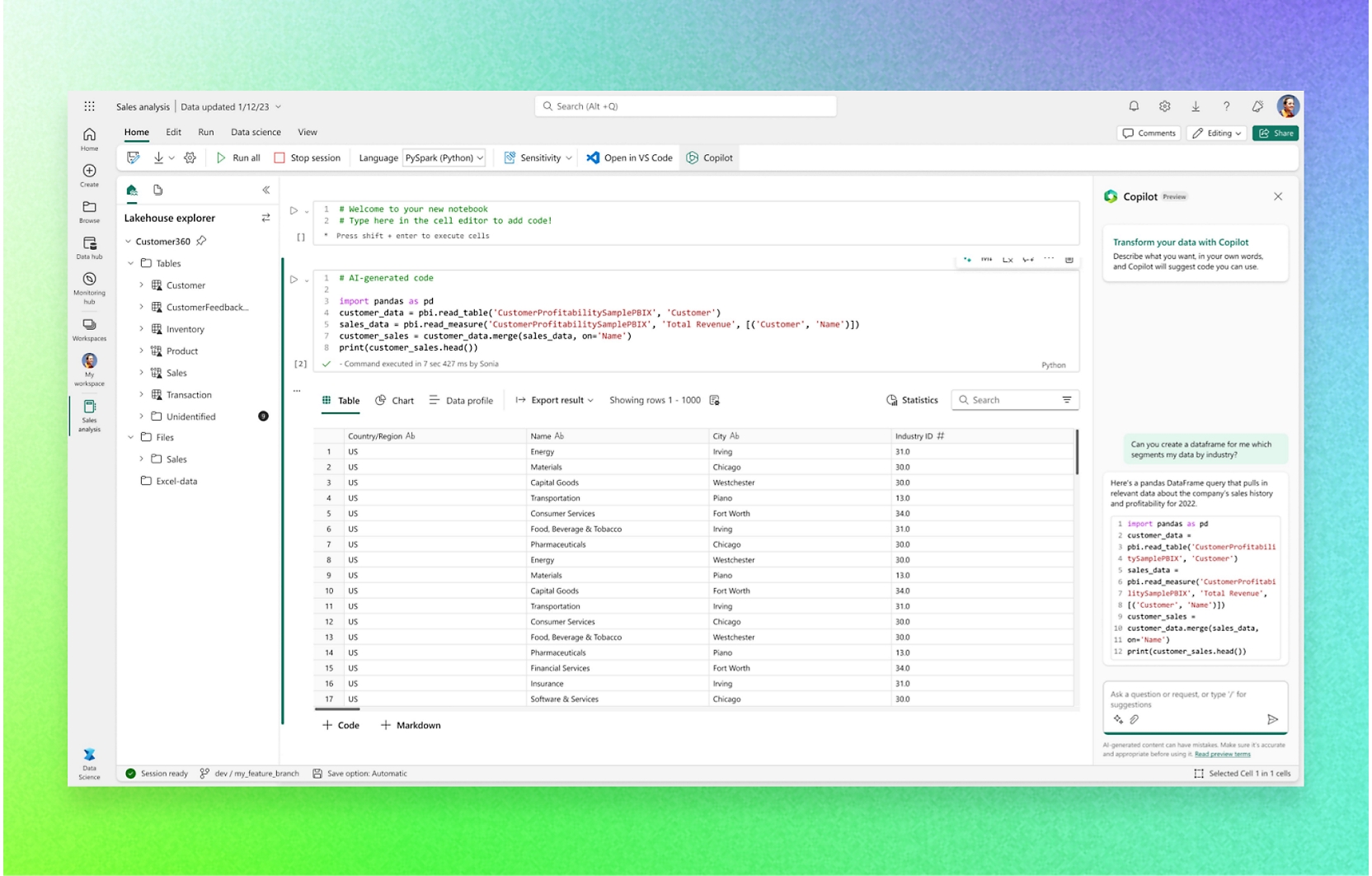Screen dimensions: 1372x876
Task: Open Monitoring hub in left sidebar
Action: pyautogui.click(x=89, y=288)
